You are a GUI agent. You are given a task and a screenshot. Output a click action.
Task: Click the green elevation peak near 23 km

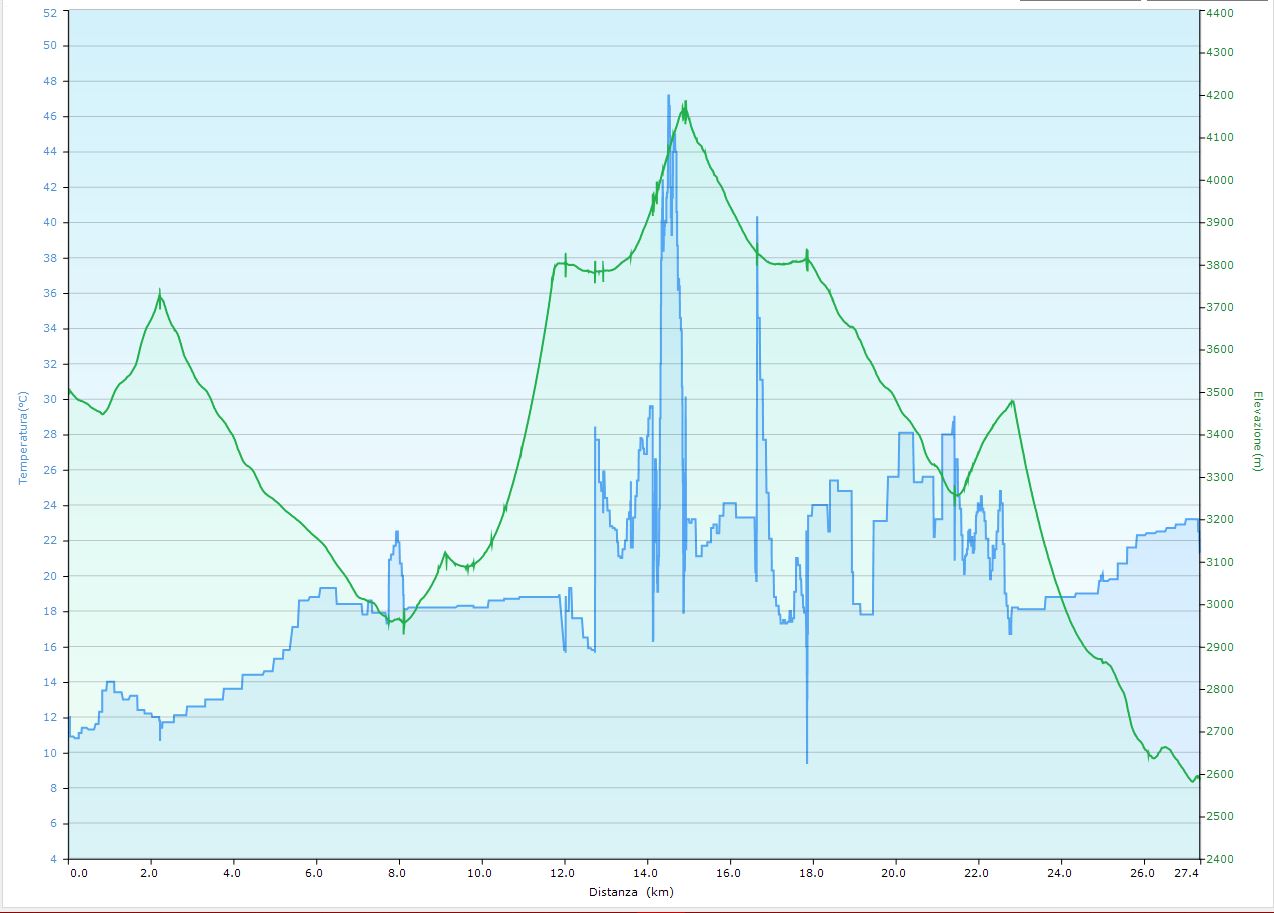coord(1013,401)
